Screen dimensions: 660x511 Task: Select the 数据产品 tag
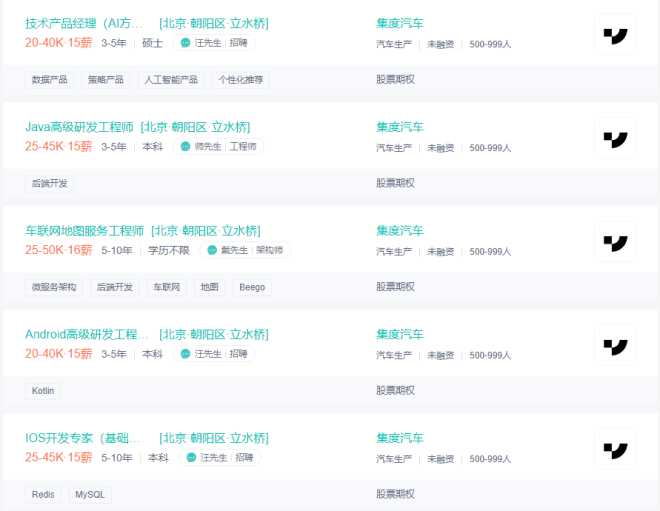point(50,80)
